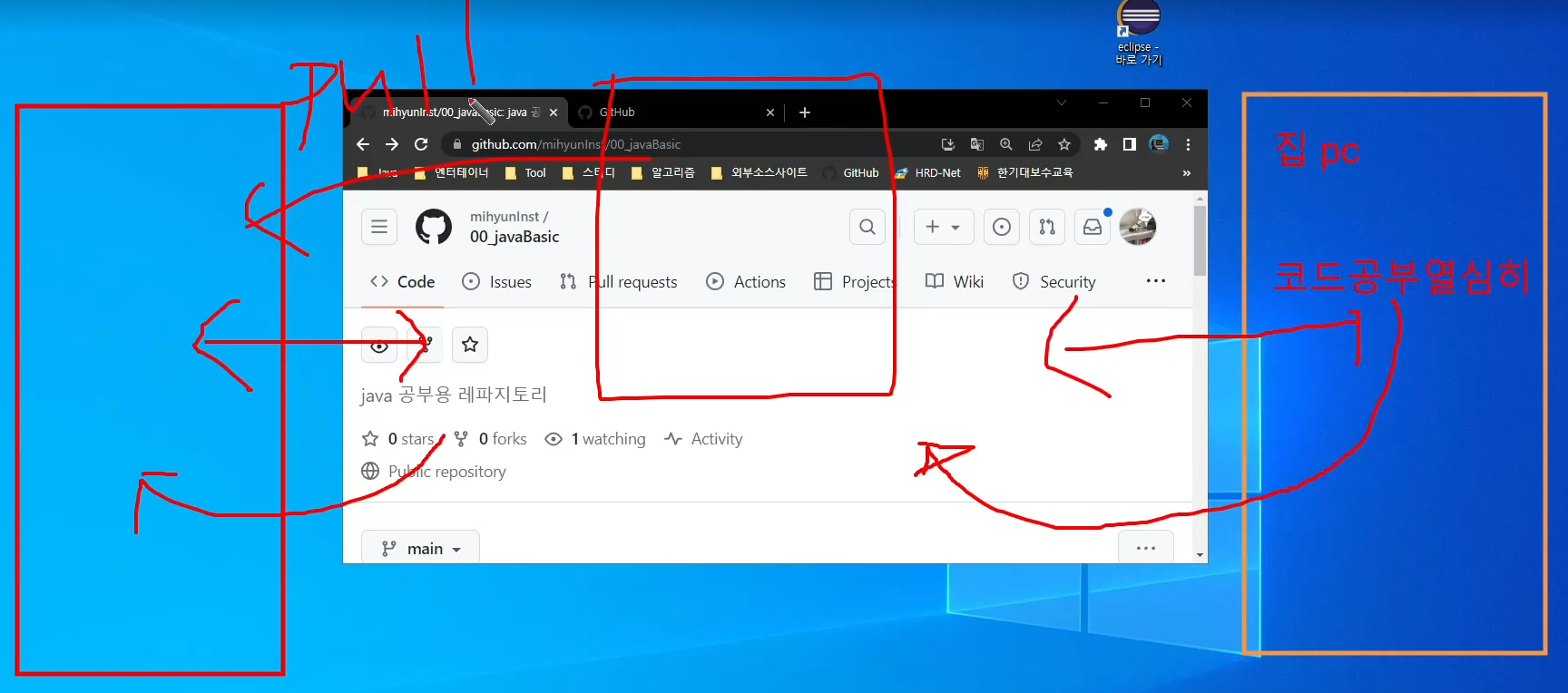1568x693 pixels.
Task: Open the tab search chevron
Action: click(x=1061, y=102)
